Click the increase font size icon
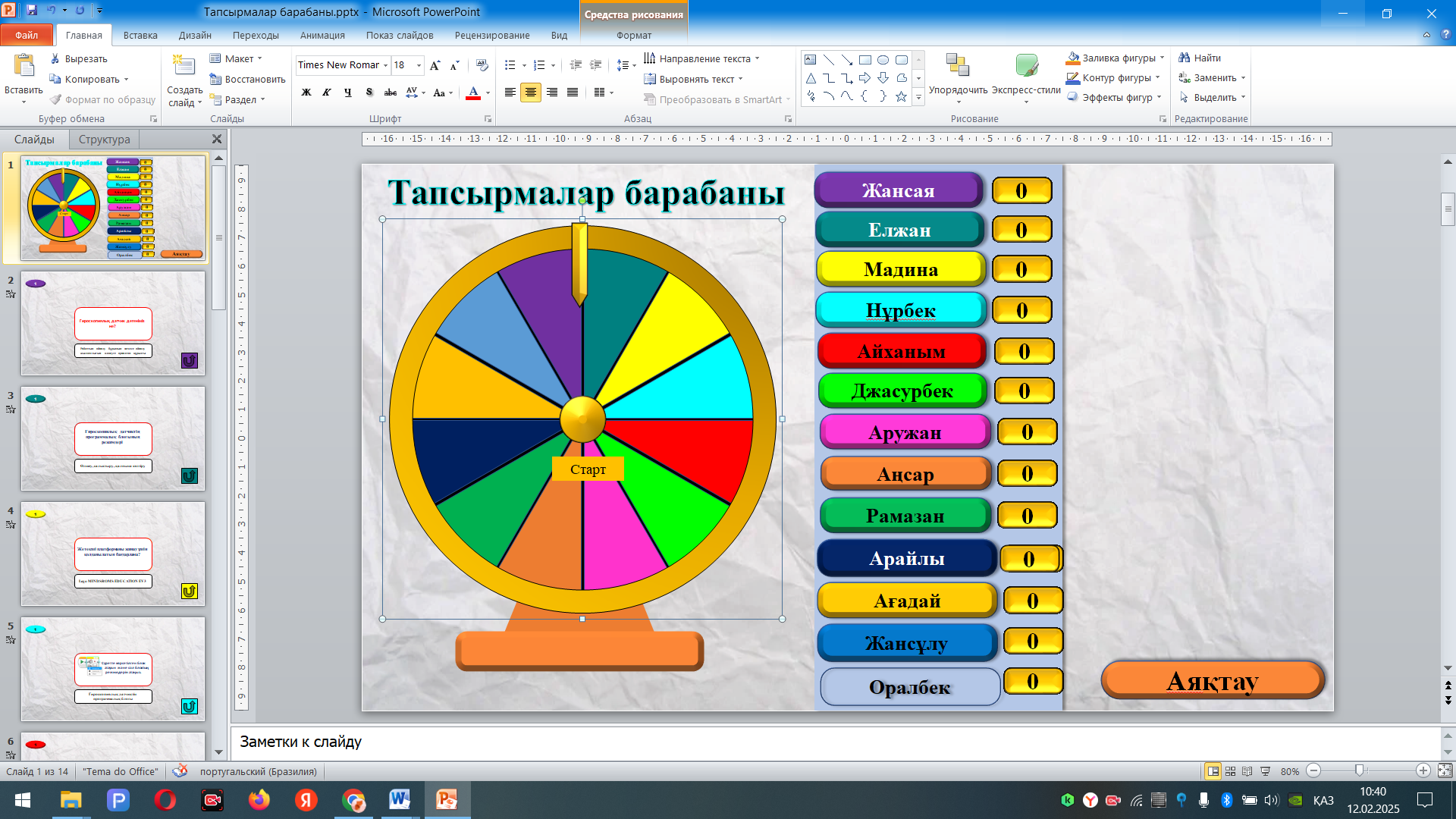 pyautogui.click(x=435, y=65)
